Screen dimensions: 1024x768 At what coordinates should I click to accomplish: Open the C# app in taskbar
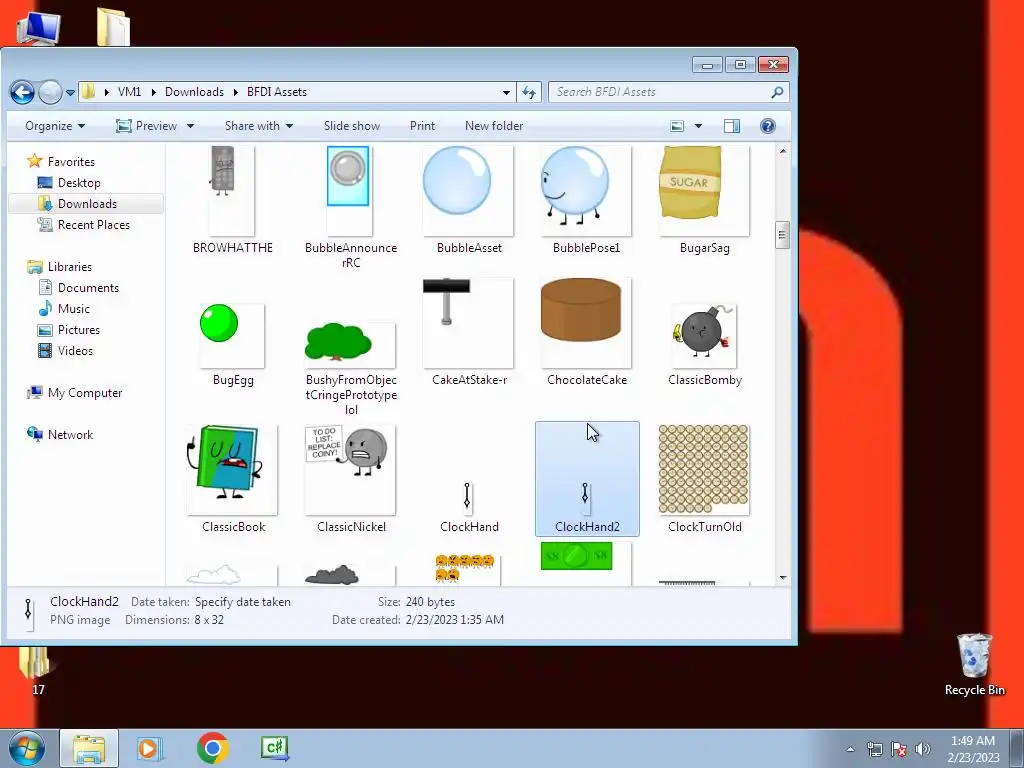tap(274, 748)
